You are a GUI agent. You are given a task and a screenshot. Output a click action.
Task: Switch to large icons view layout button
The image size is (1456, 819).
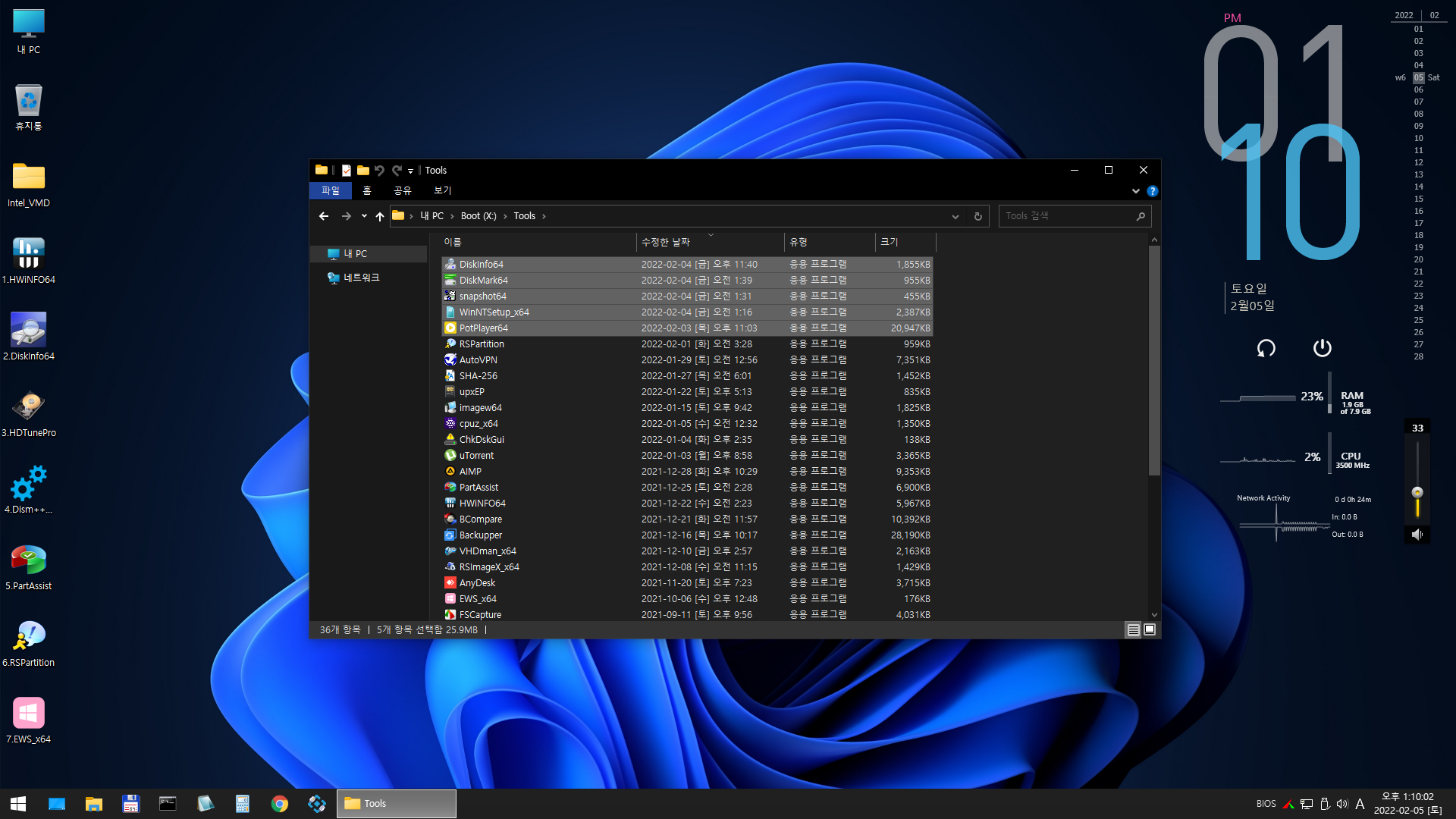(x=1150, y=630)
